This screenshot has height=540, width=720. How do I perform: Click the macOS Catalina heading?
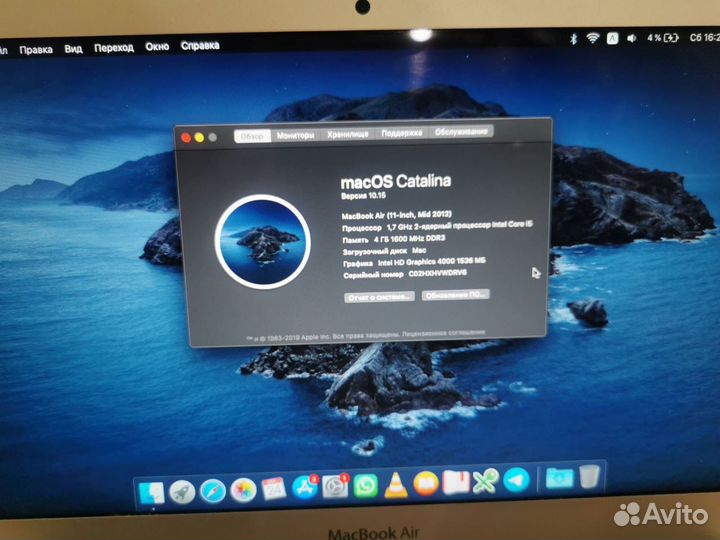pos(396,181)
